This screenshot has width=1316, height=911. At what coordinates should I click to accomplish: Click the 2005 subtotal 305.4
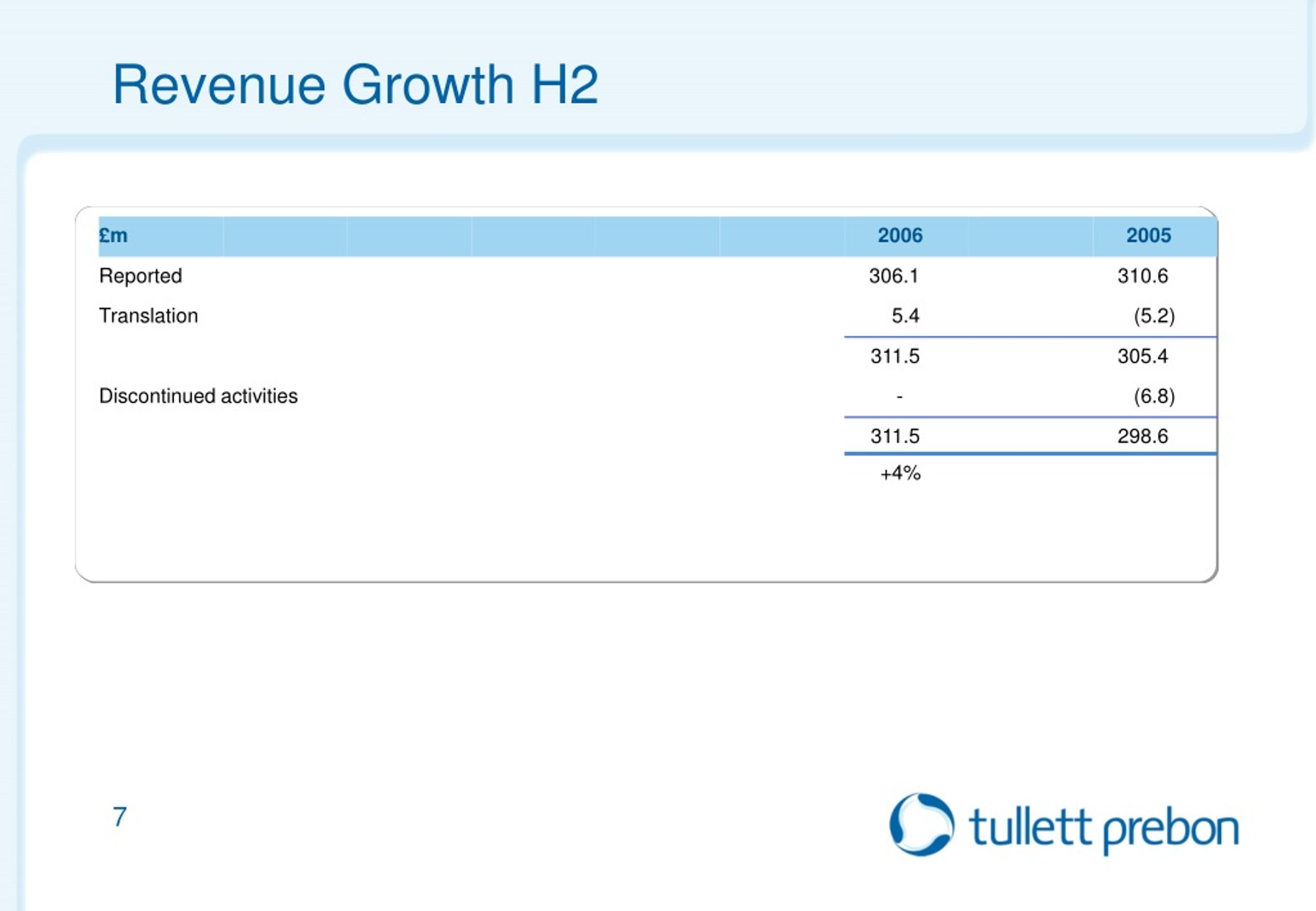pyautogui.click(x=1143, y=356)
